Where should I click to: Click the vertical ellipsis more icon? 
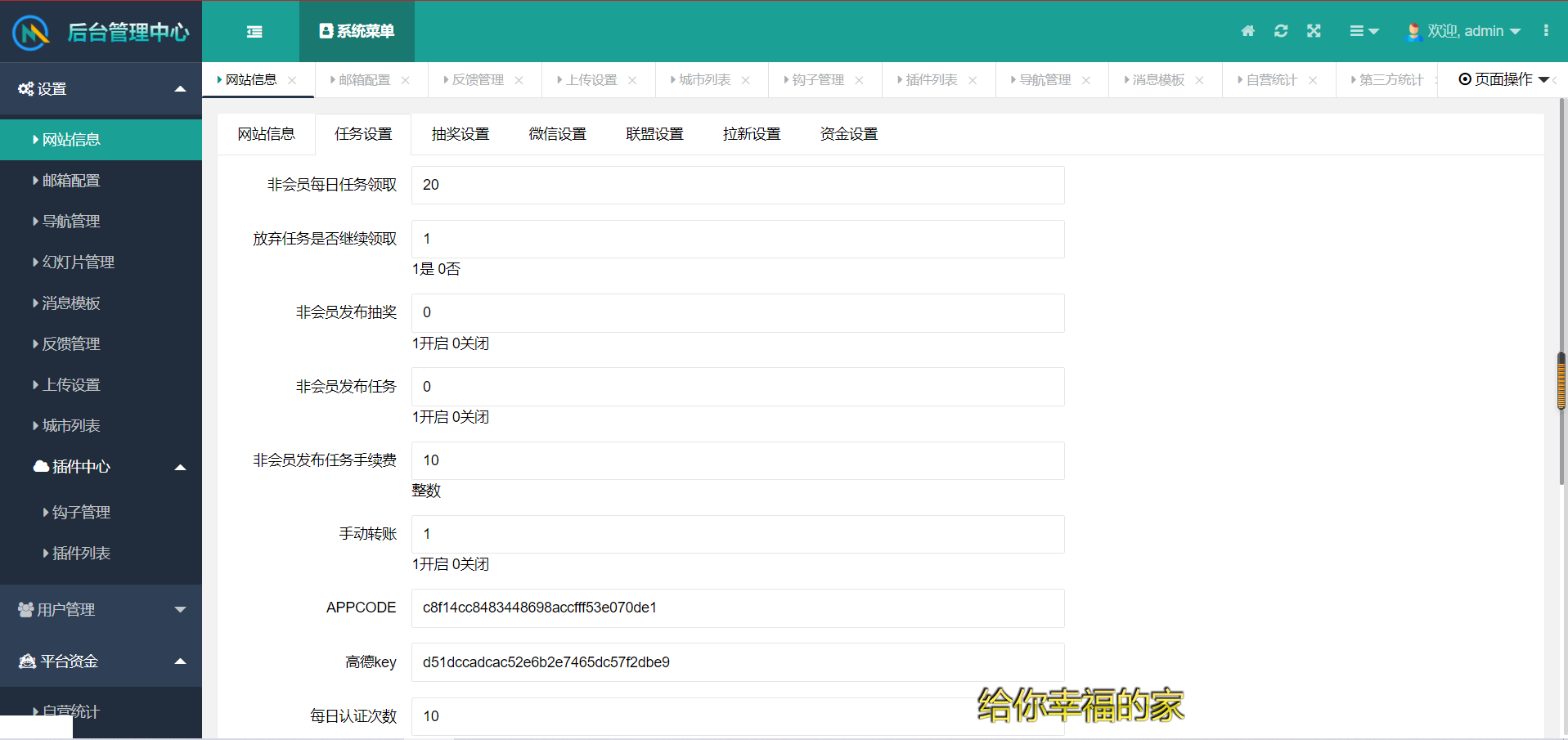pyautogui.click(x=1545, y=31)
